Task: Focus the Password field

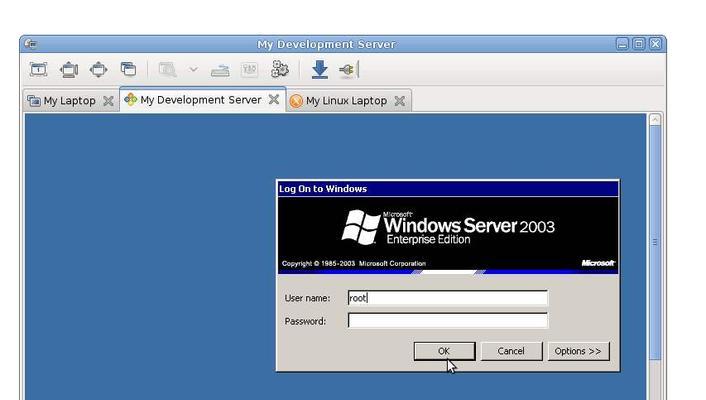Action: click(x=448, y=321)
